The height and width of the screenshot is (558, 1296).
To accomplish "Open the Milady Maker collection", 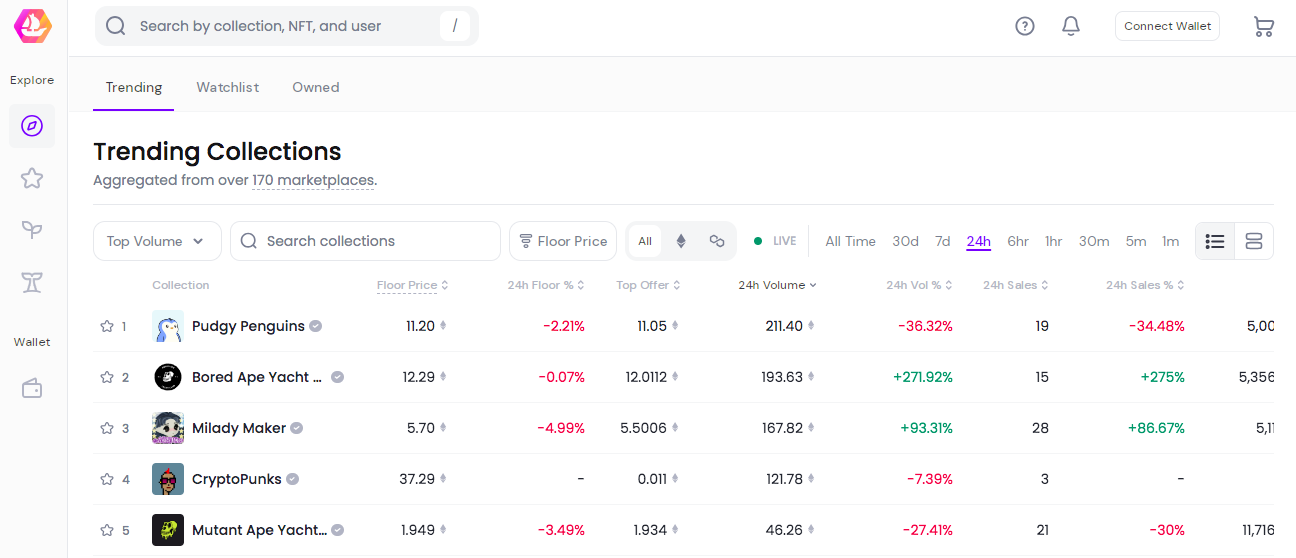I will point(239,428).
